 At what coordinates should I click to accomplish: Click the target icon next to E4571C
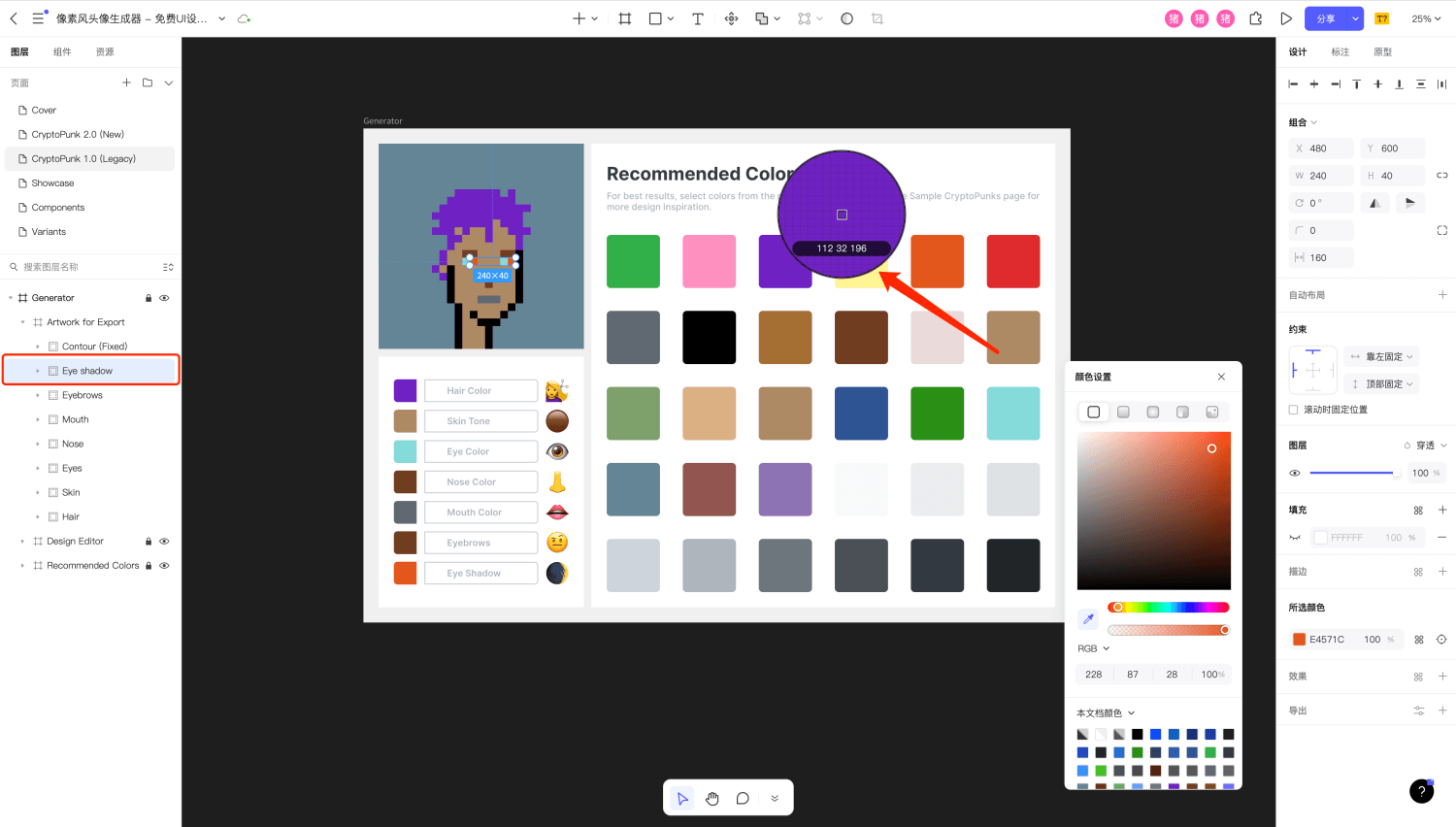[1442, 640]
